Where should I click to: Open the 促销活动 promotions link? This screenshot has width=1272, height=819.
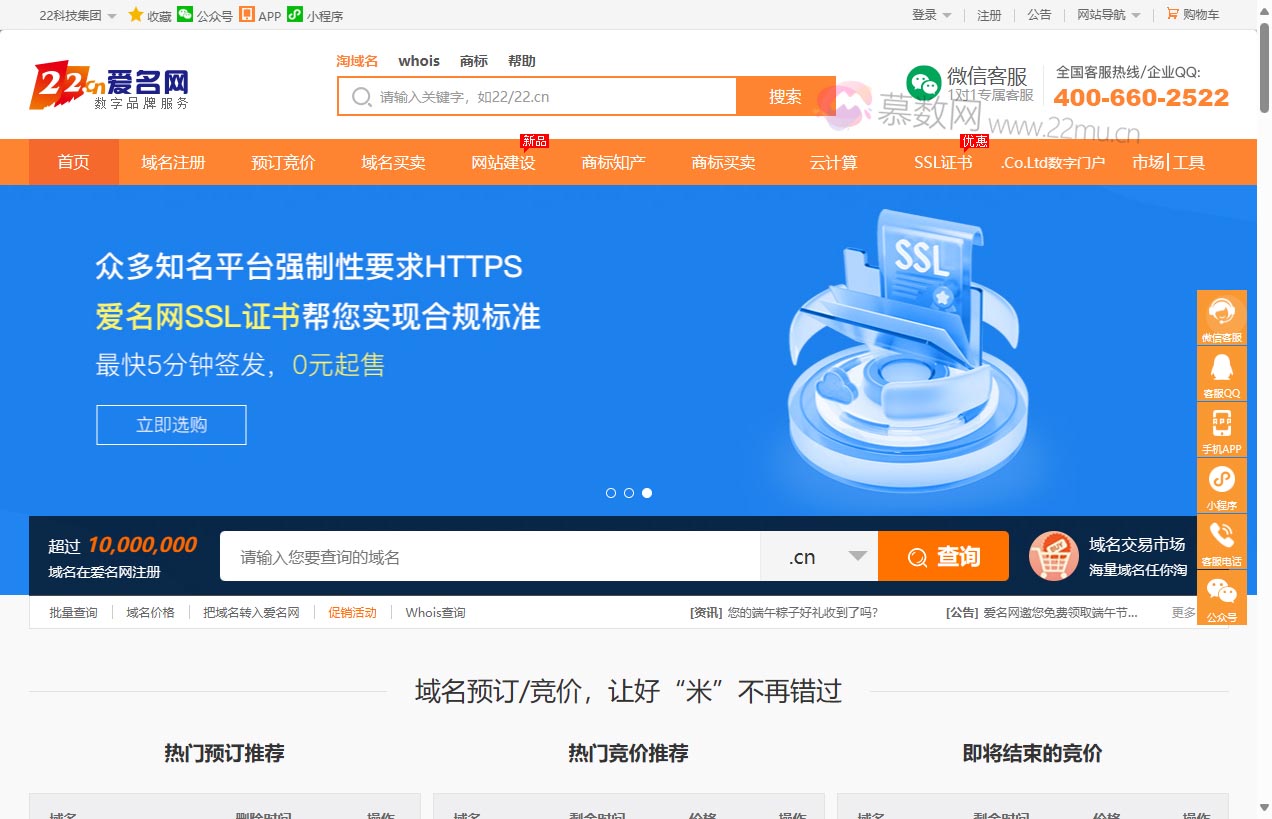tap(352, 612)
